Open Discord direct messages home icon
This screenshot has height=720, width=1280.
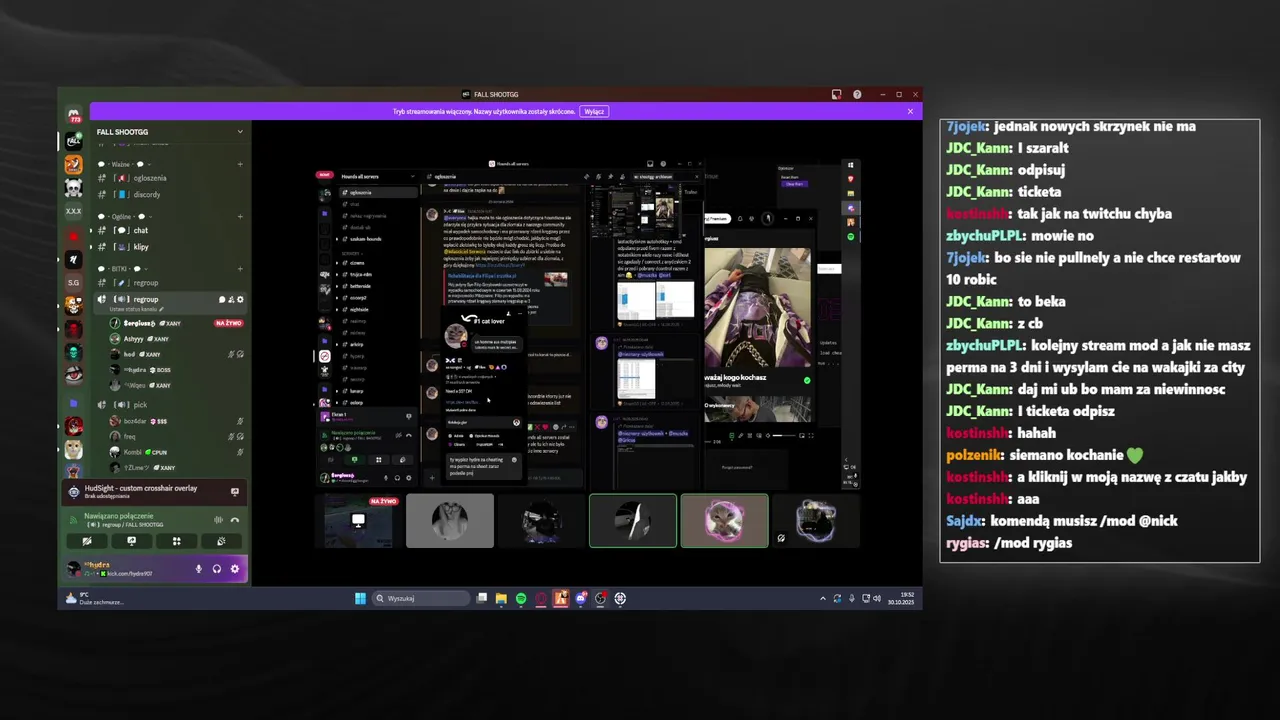click(x=73, y=116)
